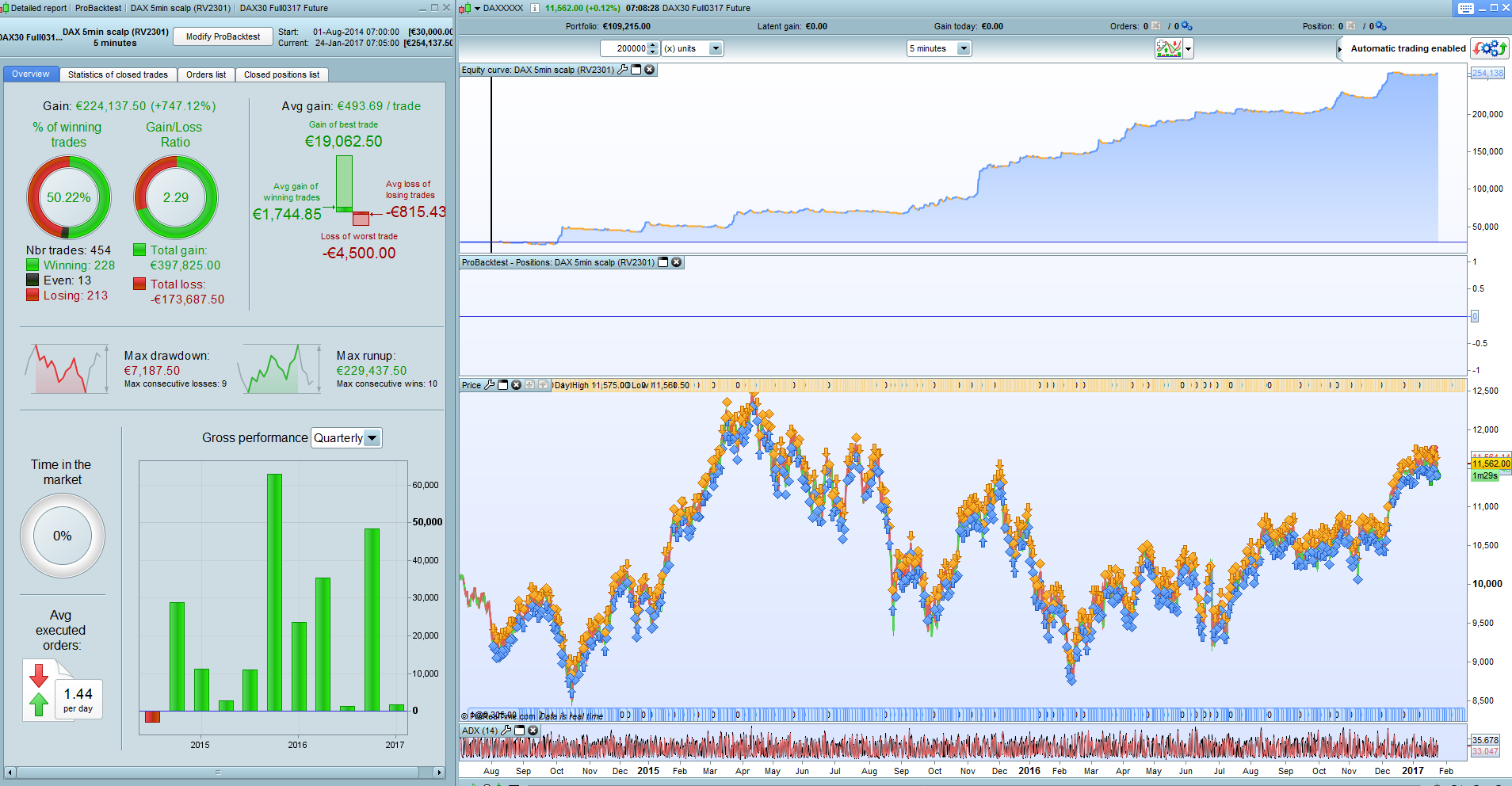1512x786 pixels.
Task: Click the 2015 label on time axis
Action: [648, 770]
